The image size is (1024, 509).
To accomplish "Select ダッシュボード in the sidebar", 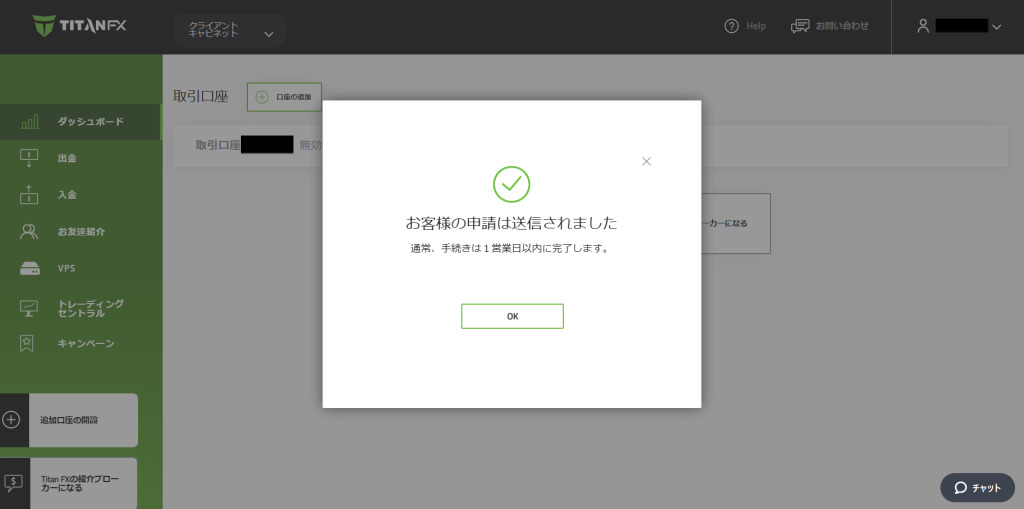I will (x=80, y=122).
